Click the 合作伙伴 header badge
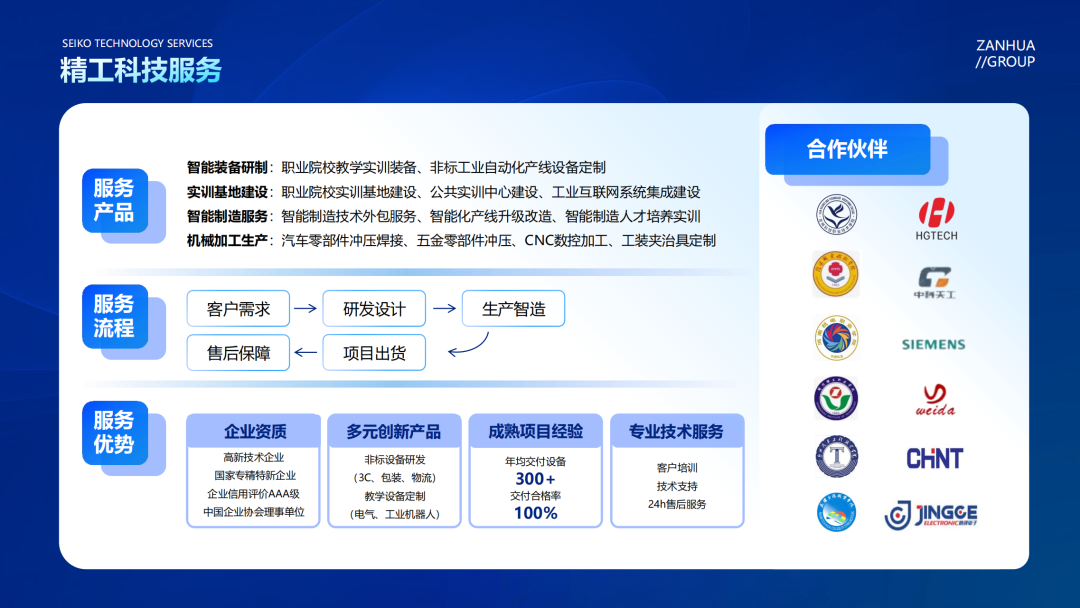 847,149
